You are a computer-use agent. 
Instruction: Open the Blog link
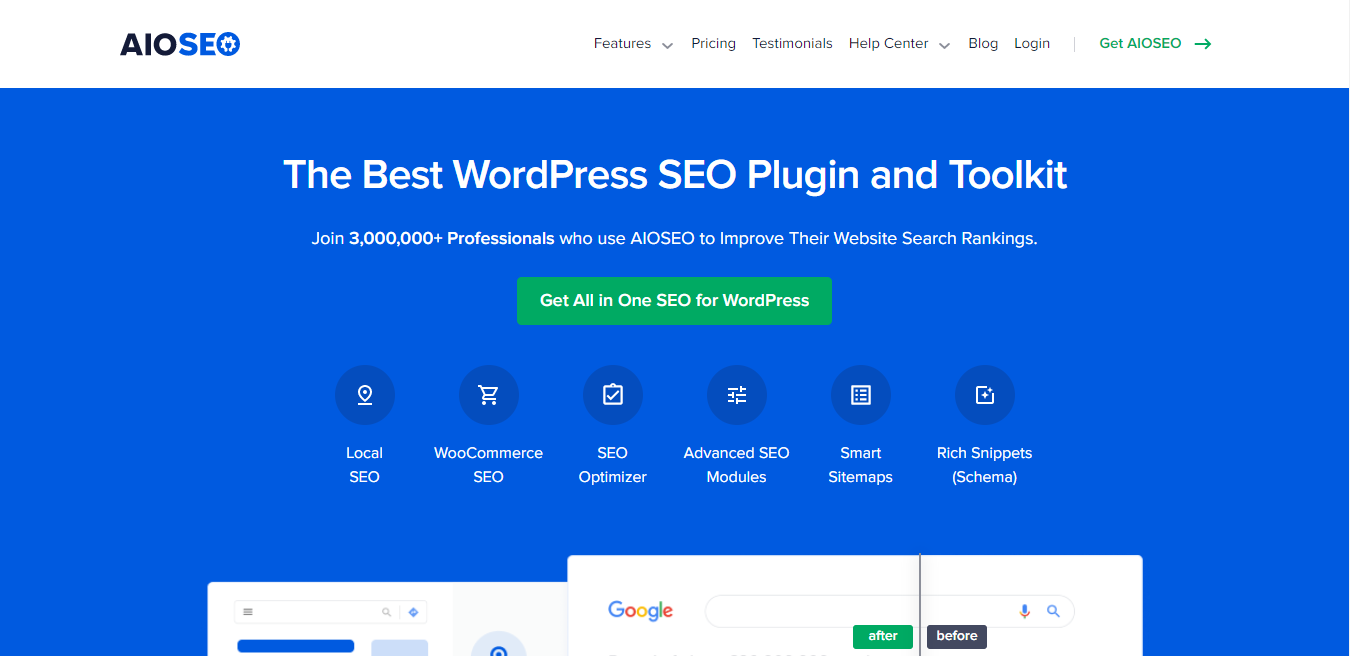[x=983, y=44]
